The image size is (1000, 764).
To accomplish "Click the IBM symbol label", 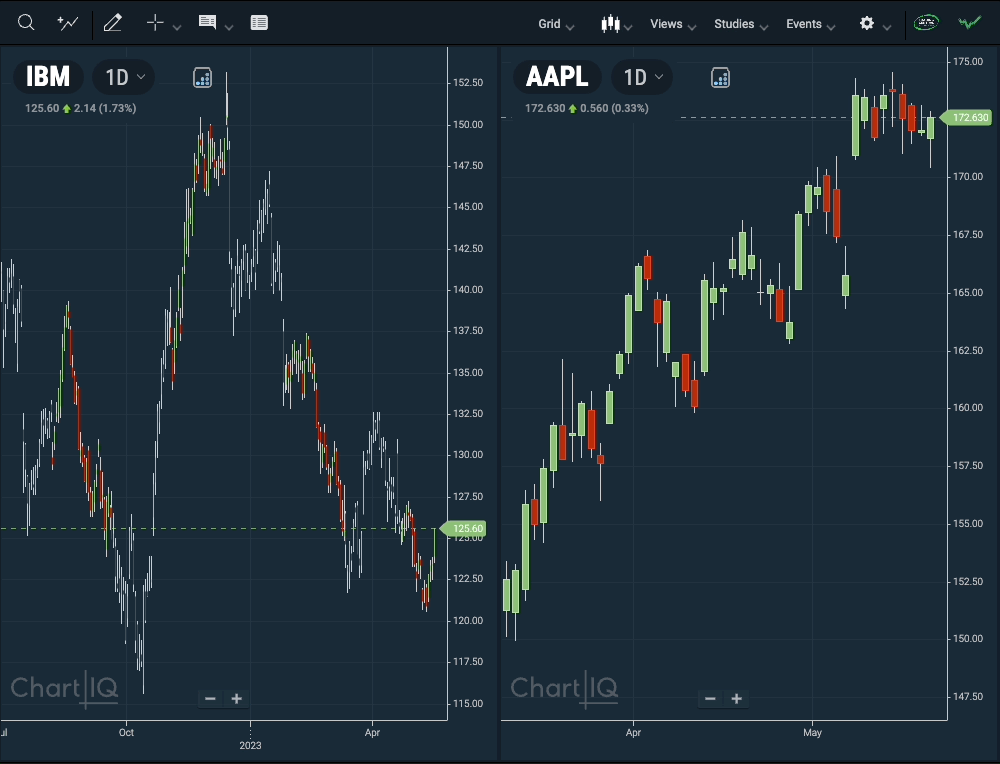I will point(48,77).
